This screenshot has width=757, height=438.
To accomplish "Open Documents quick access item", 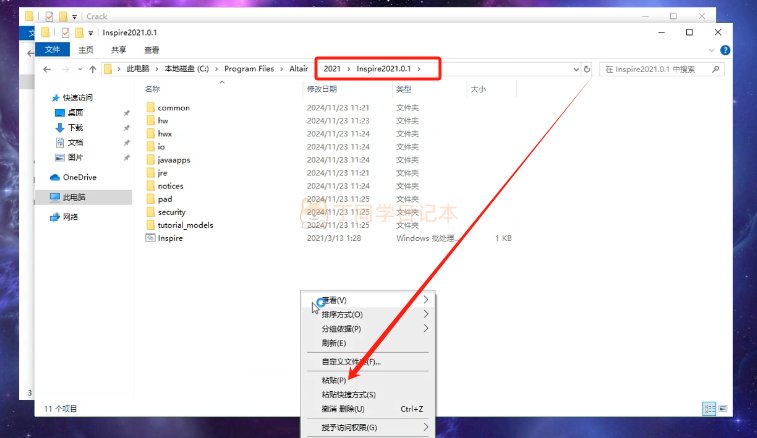I will coord(70,142).
